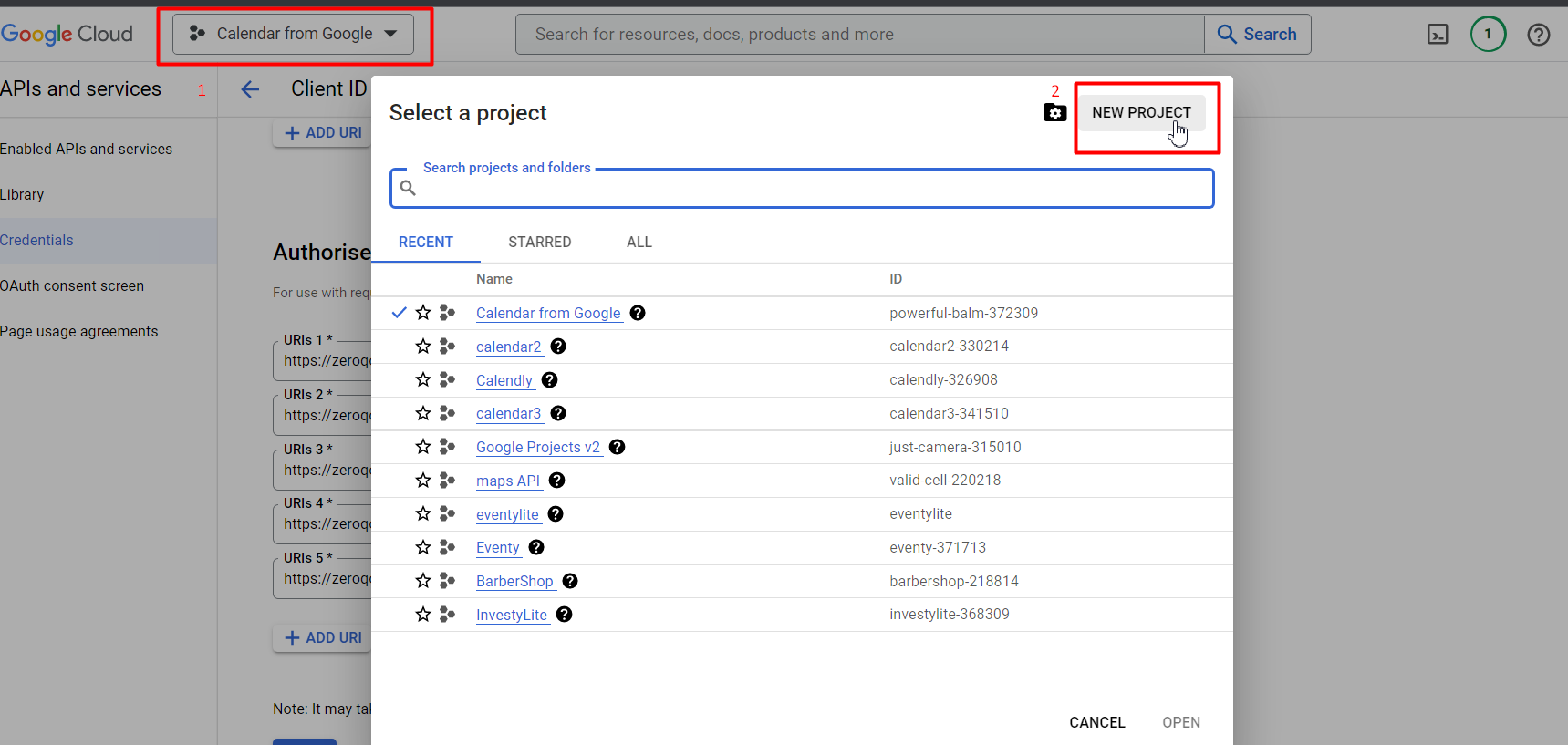
Task: Click help icon next to calendar2
Action: [558, 347]
